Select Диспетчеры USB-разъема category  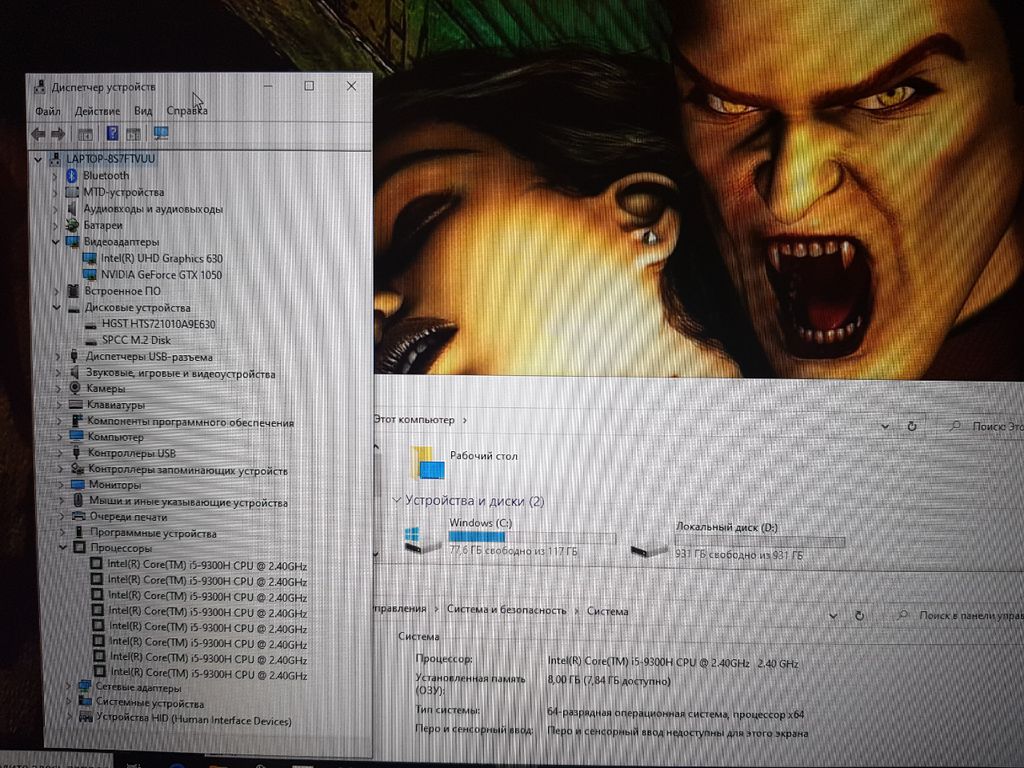(150, 357)
